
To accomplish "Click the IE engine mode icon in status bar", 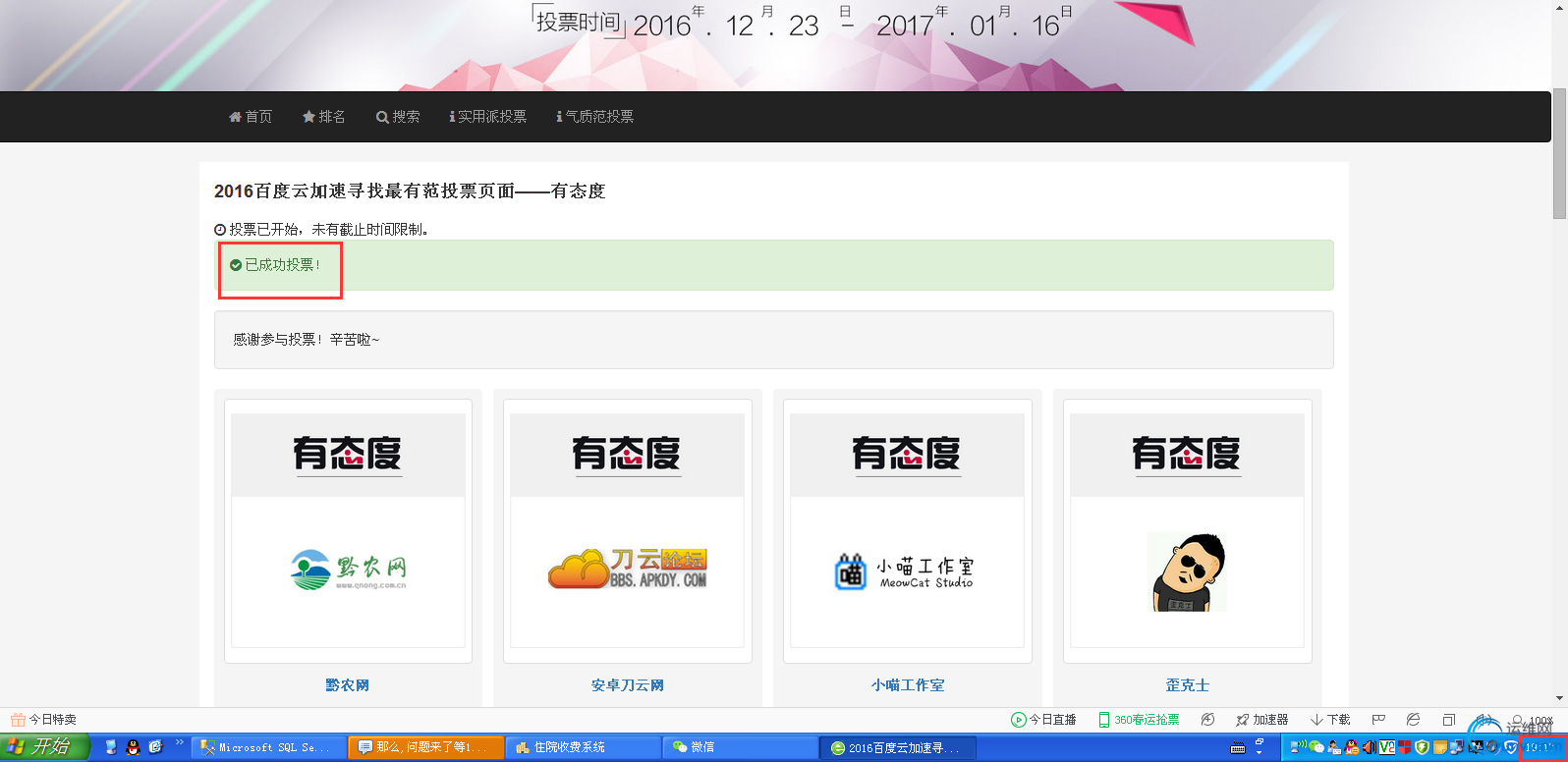I will 1413,720.
